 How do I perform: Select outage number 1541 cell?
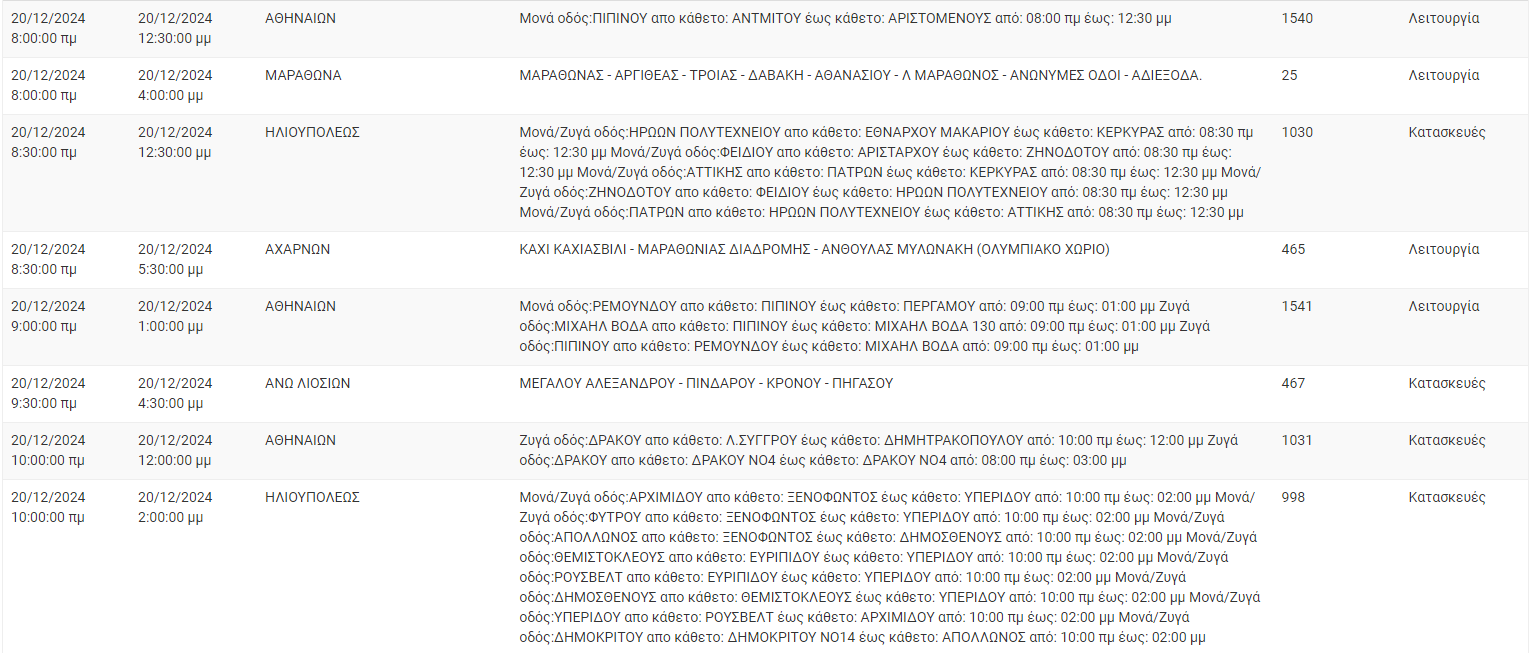point(1297,307)
